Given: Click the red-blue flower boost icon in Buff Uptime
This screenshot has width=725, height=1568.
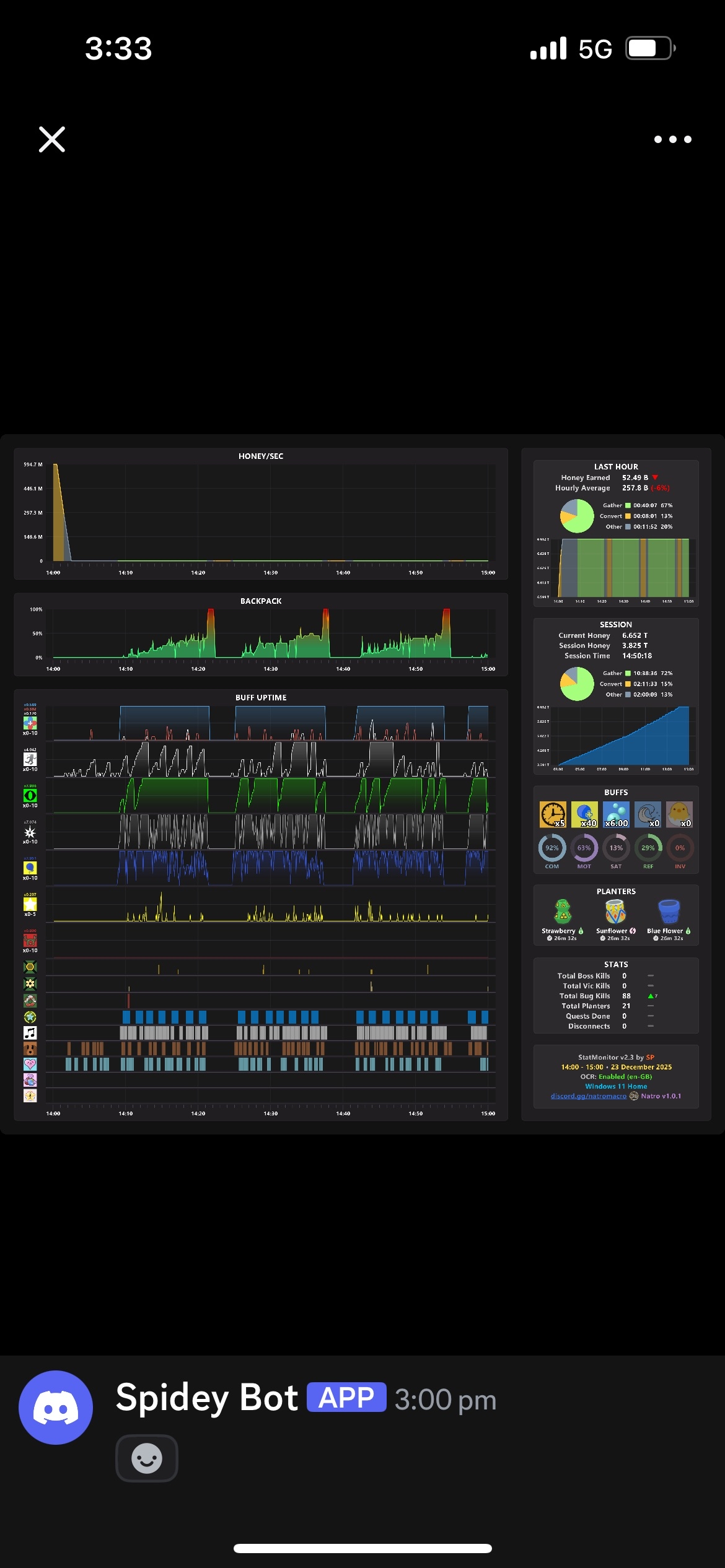Looking at the screenshot, I should [30, 723].
